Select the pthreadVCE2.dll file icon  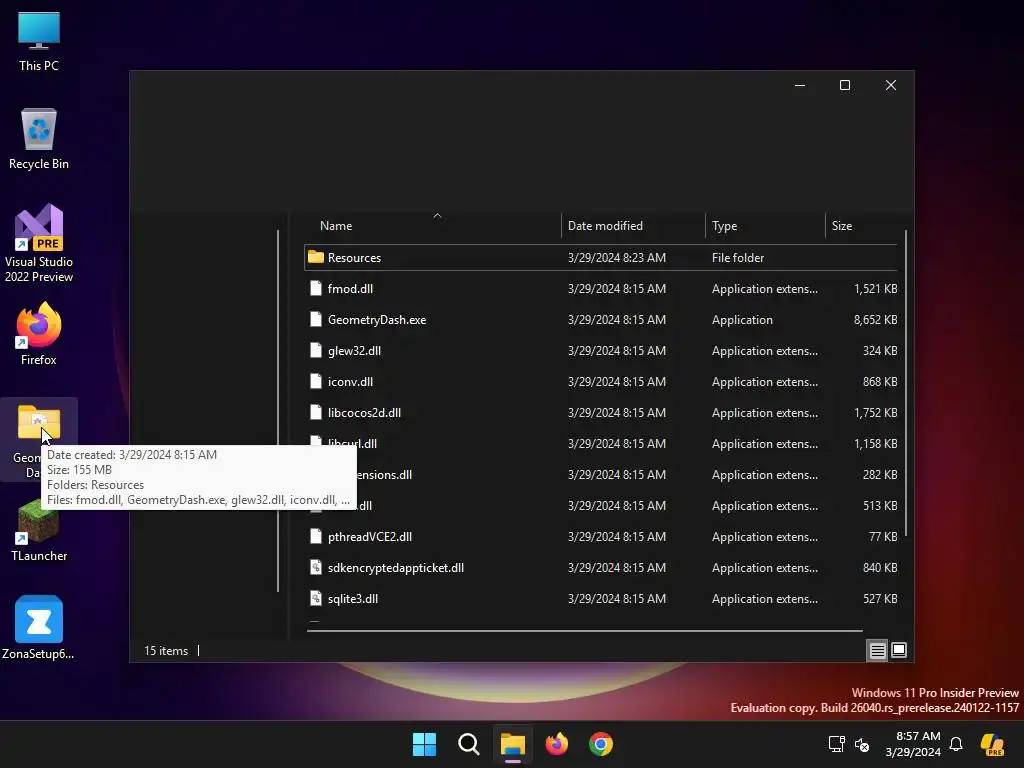click(x=316, y=536)
